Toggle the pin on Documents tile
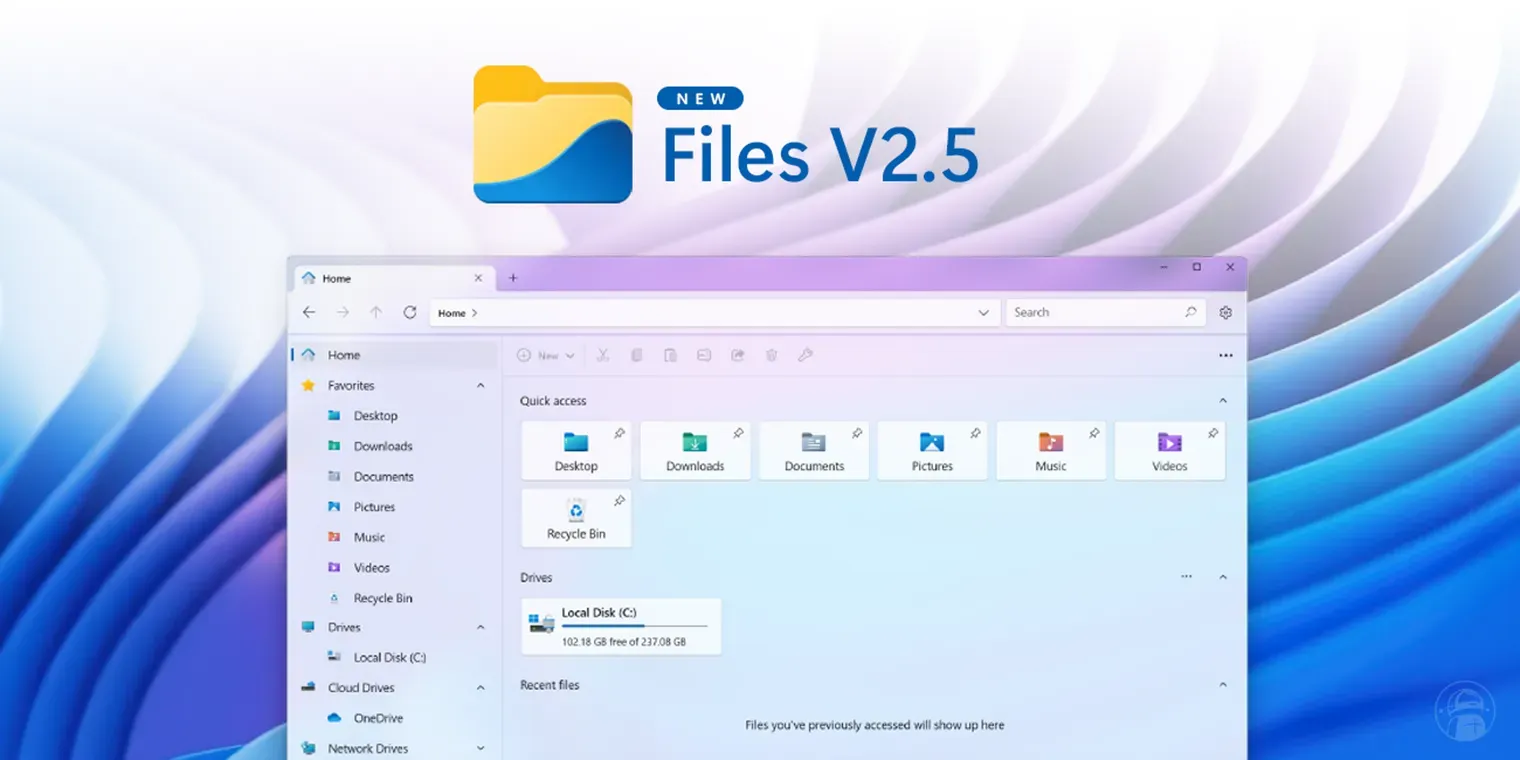This screenshot has width=1520, height=760. 857,433
